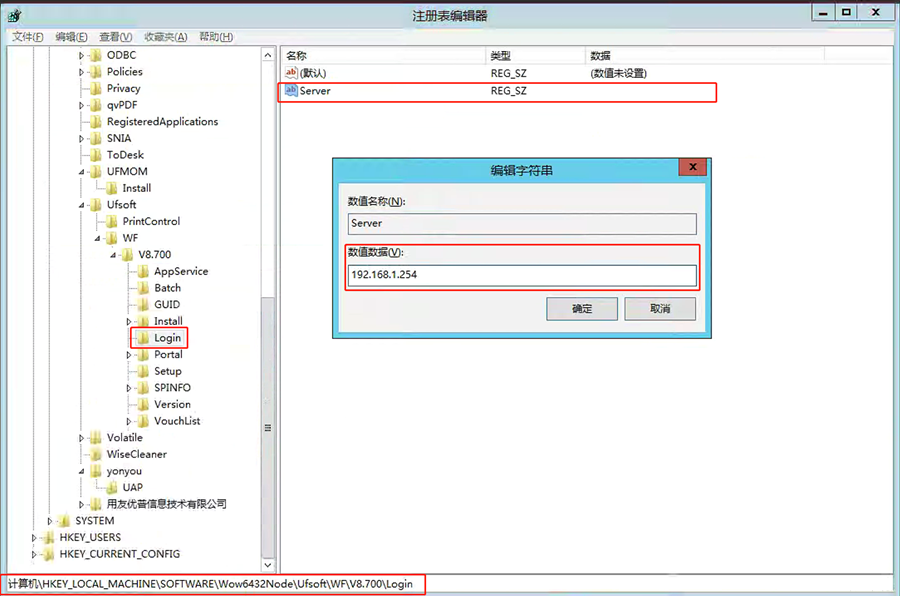Expand the HKEY_USERS tree node
This screenshot has height=596, width=900.
coord(34,538)
